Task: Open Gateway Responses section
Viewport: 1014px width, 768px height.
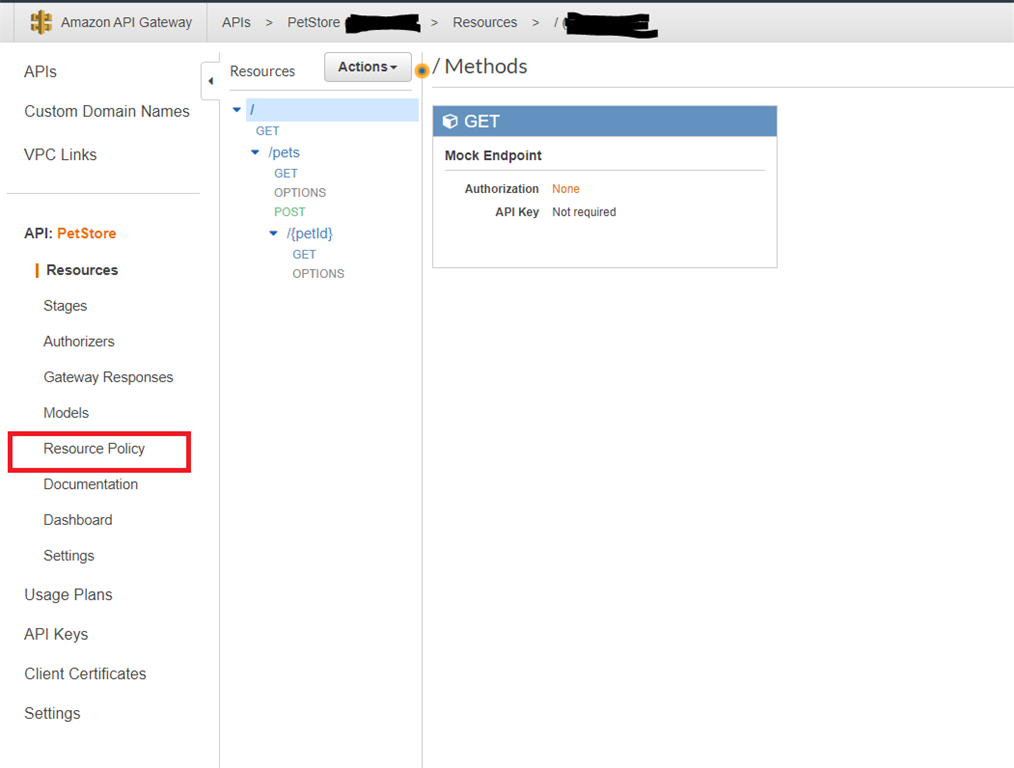Action: (108, 377)
